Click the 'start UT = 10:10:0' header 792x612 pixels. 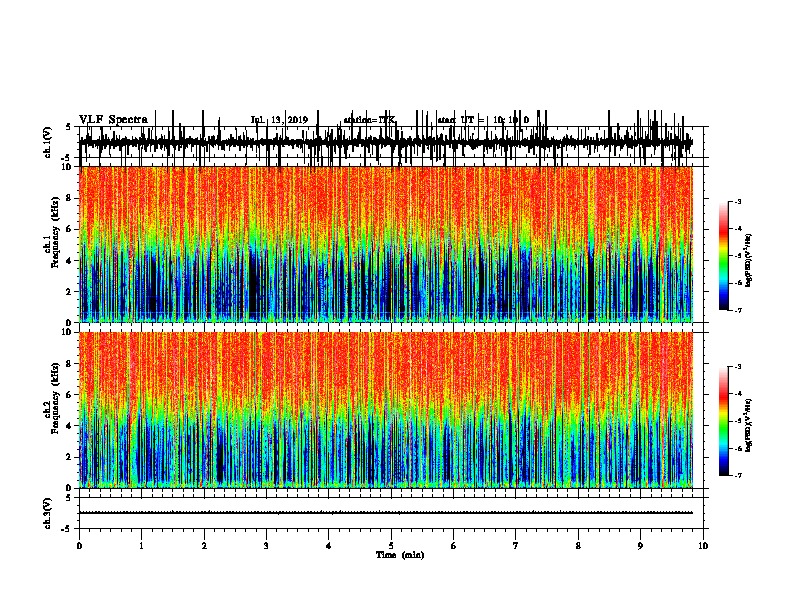[483, 120]
